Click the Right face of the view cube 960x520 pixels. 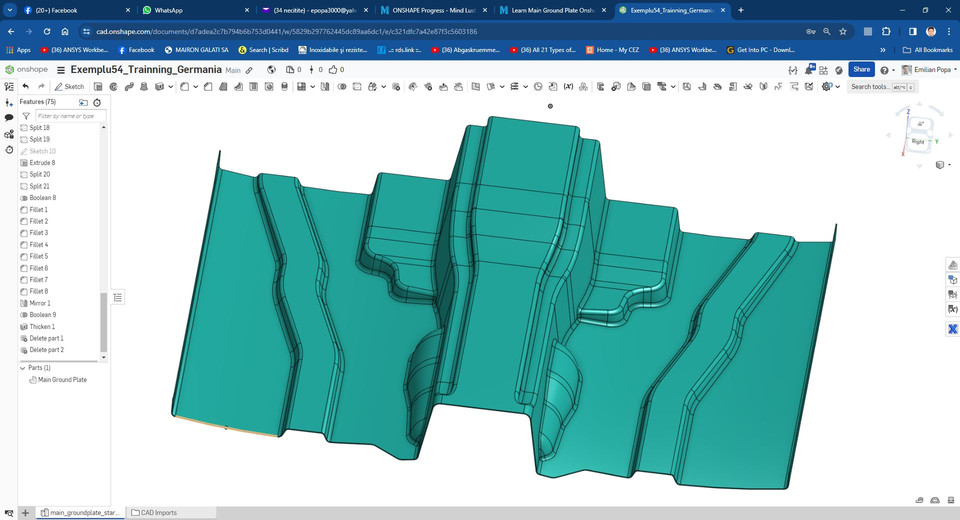918,141
